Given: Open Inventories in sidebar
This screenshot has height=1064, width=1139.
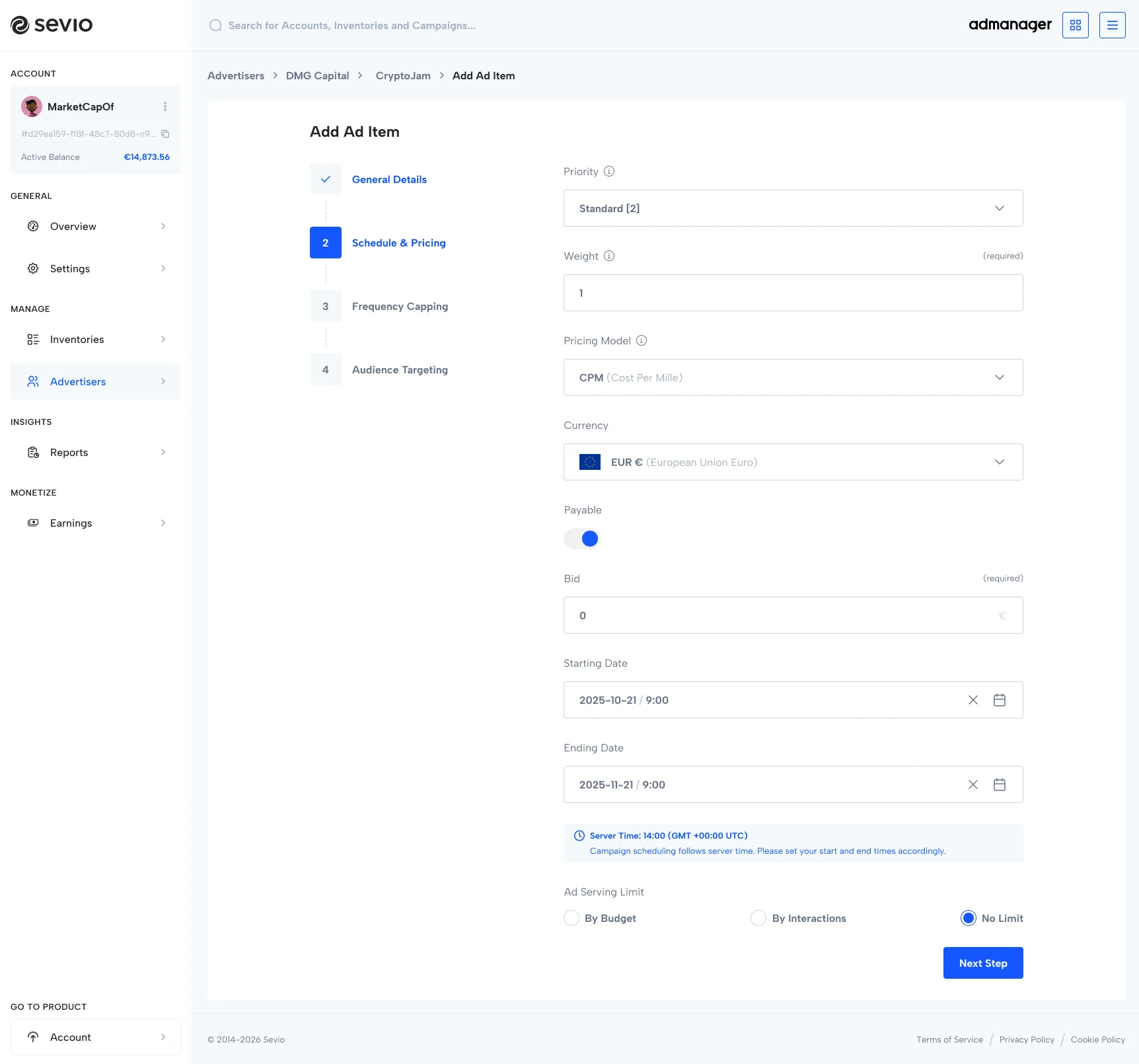Looking at the screenshot, I should pyautogui.click(x=96, y=339).
